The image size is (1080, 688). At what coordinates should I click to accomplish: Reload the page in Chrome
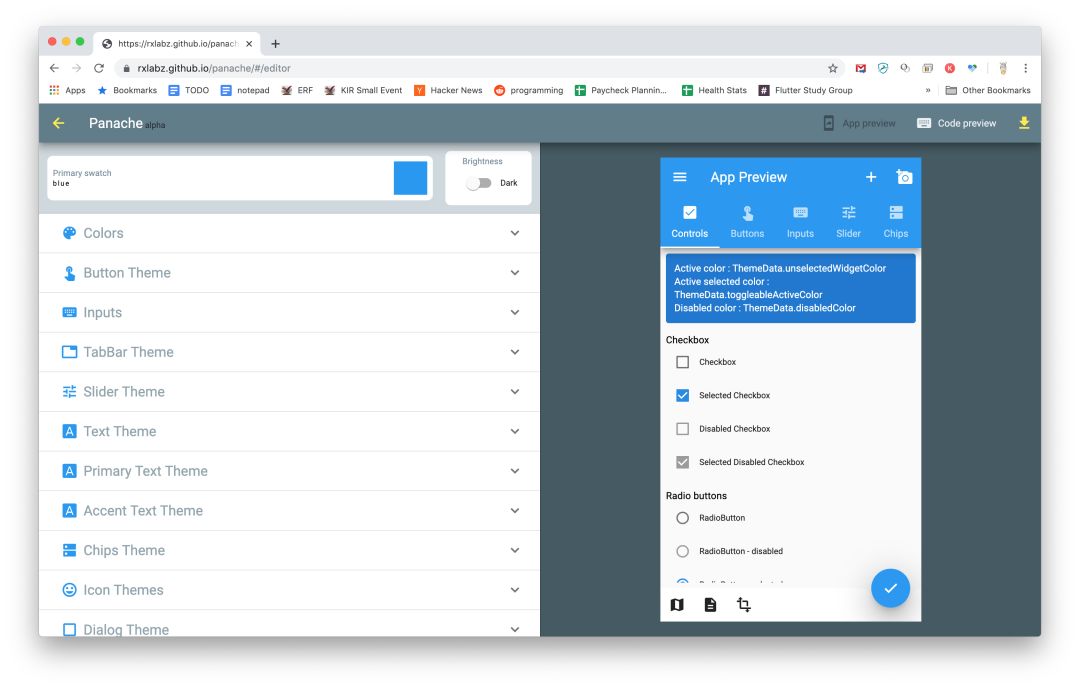click(99, 68)
